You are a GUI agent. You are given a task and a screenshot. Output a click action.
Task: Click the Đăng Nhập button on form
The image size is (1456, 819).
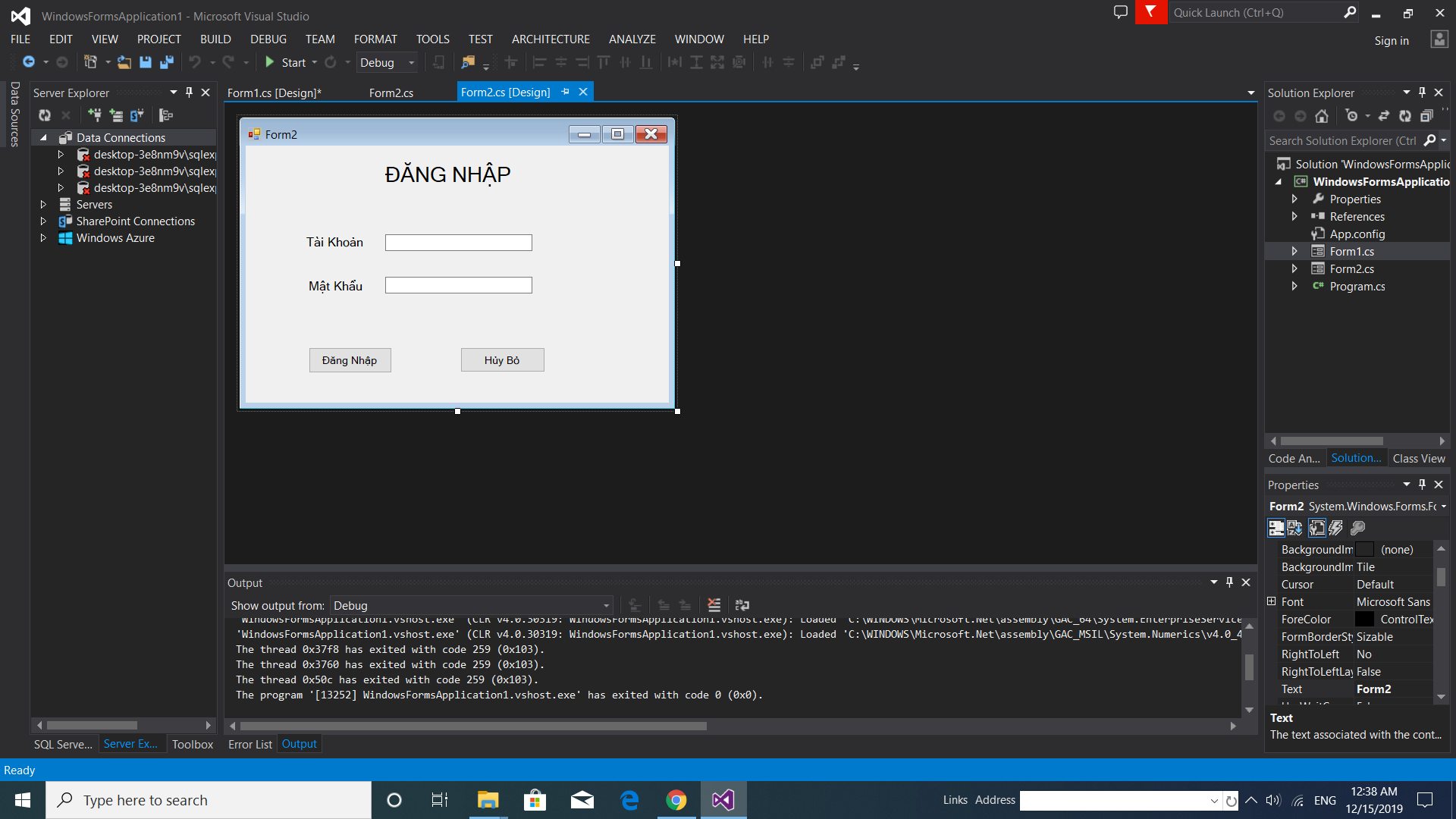point(350,360)
